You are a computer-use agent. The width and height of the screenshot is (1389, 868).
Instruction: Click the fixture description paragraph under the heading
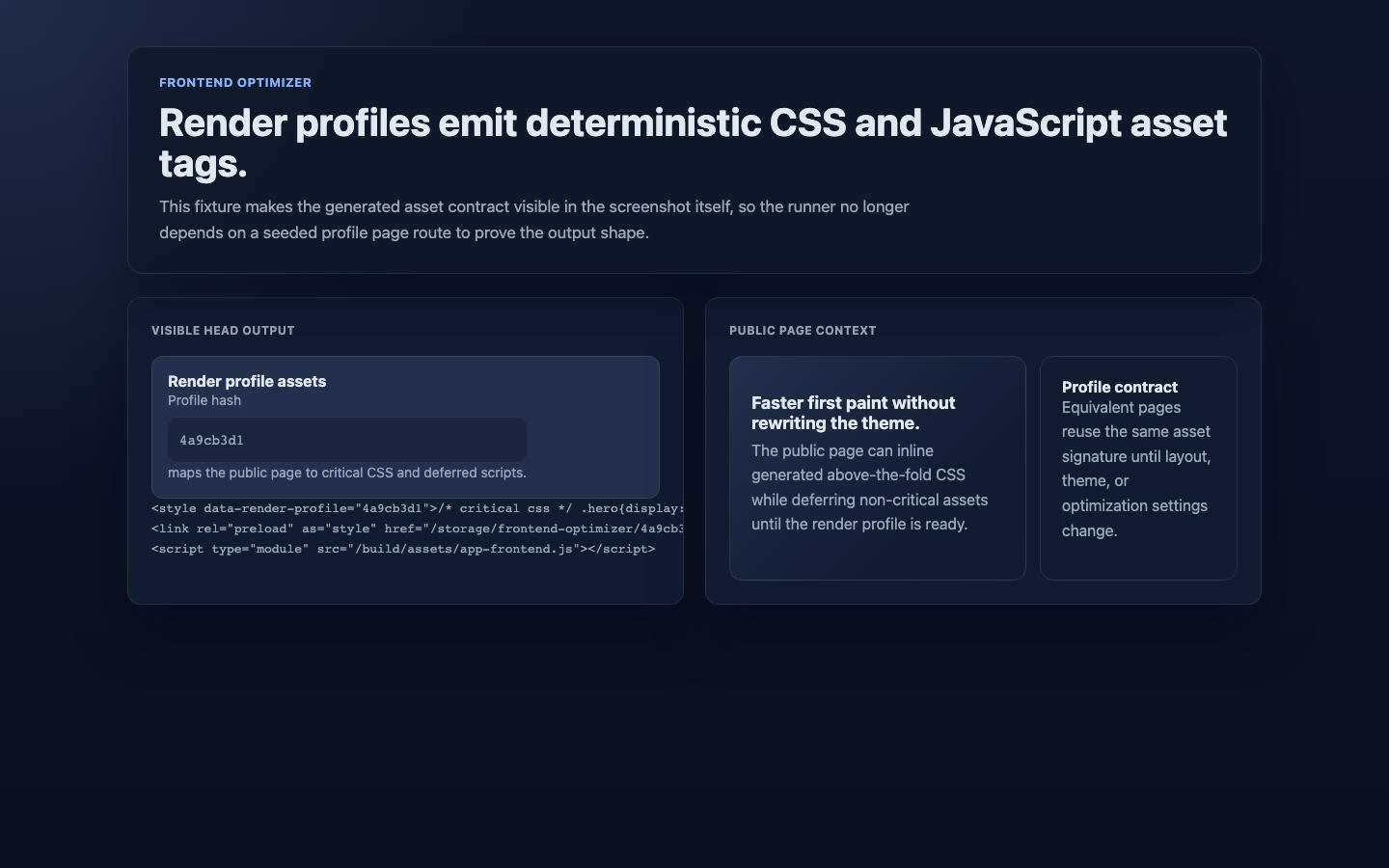[534, 220]
